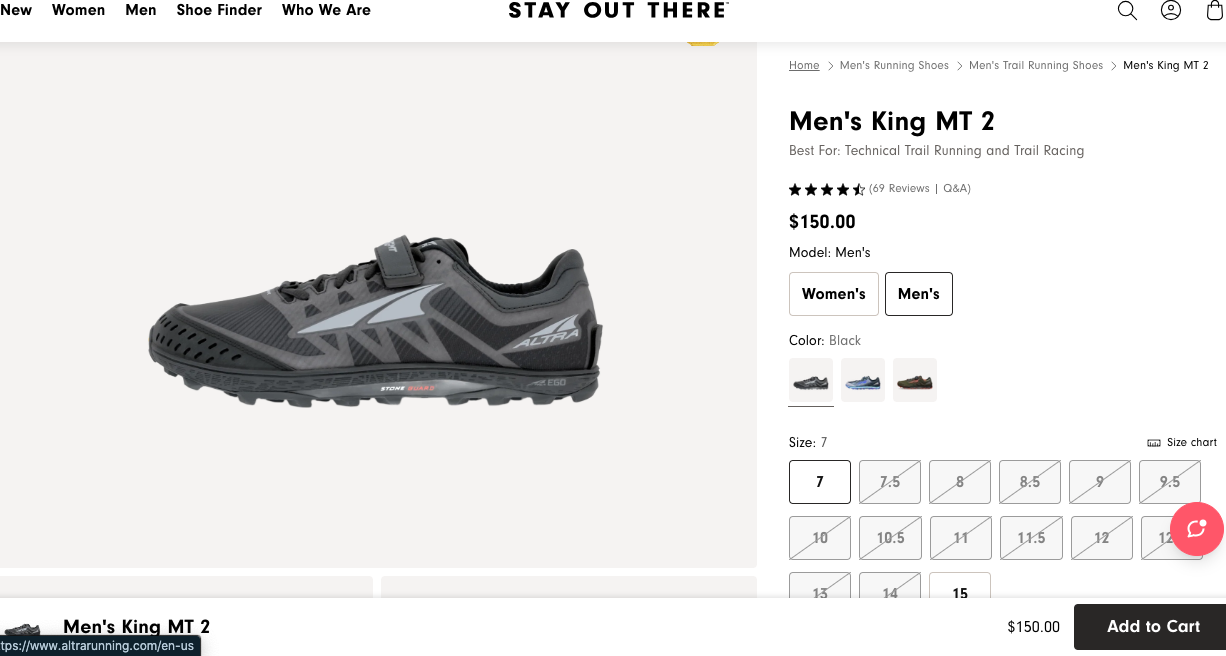Open the red live chat bubble
This screenshot has height=656, width=1226.
pyautogui.click(x=1196, y=528)
